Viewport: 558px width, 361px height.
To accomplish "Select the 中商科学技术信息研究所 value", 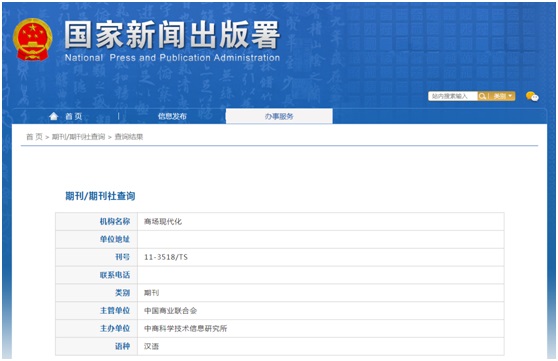I will pyautogui.click(x=185, y=328).
